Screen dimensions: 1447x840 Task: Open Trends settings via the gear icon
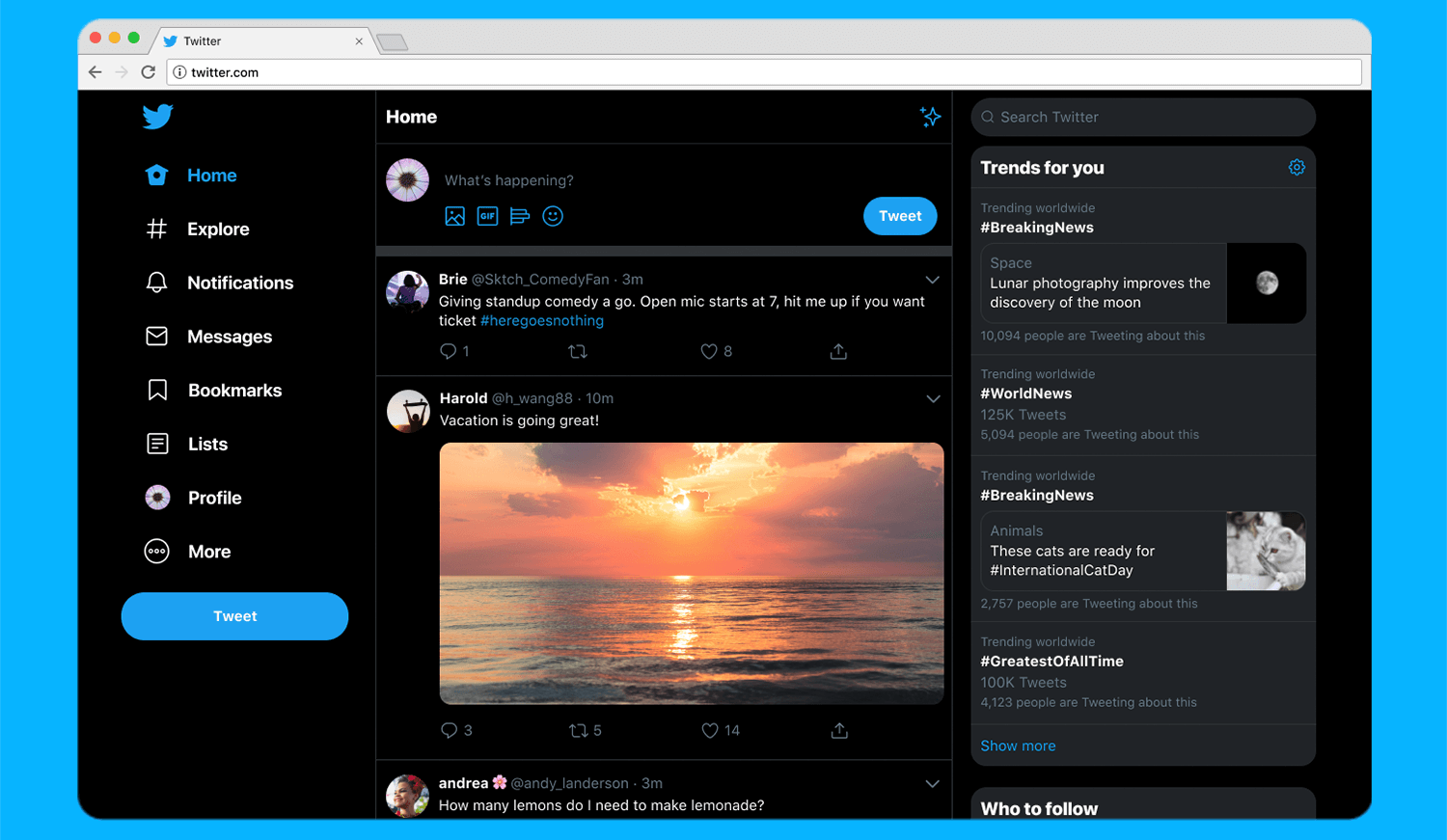point(1297,167)
